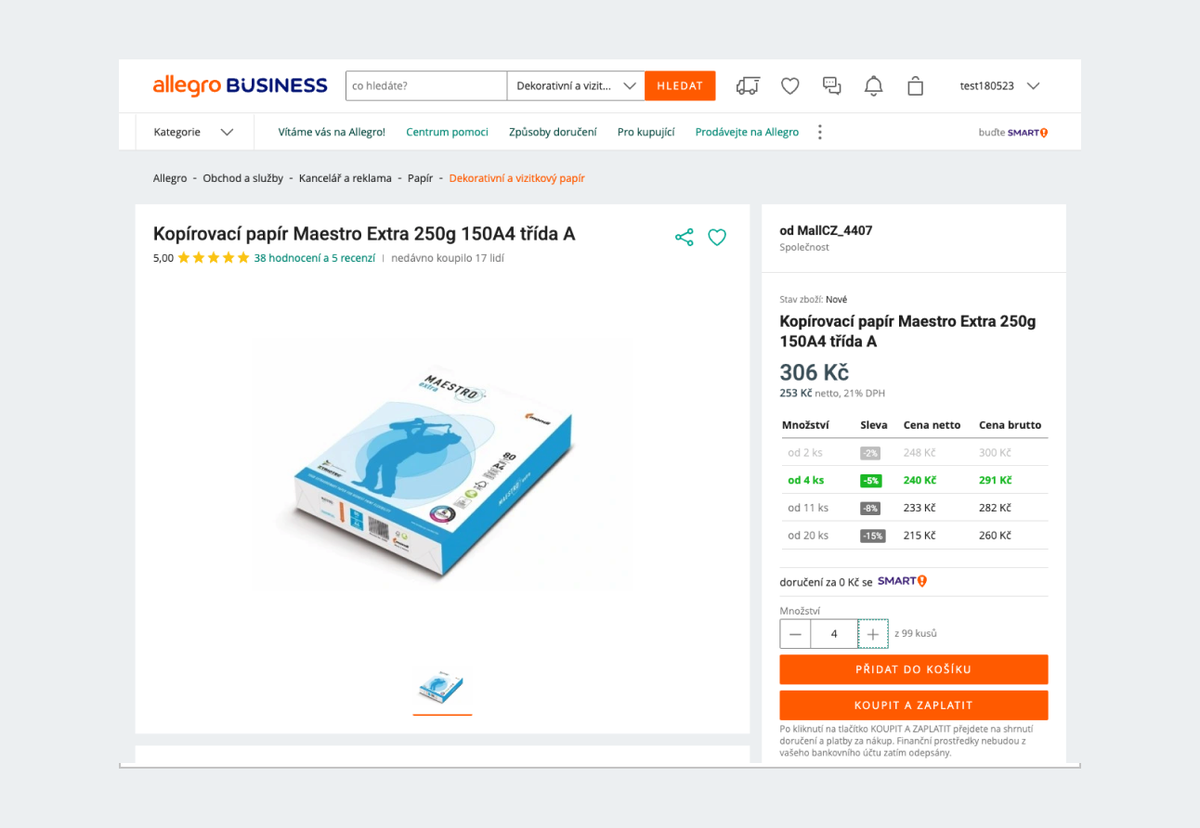Open Prodávejte na Allegro link
Screen dimensions: 1200x828
pyautogui.click(x=747, y=132)
